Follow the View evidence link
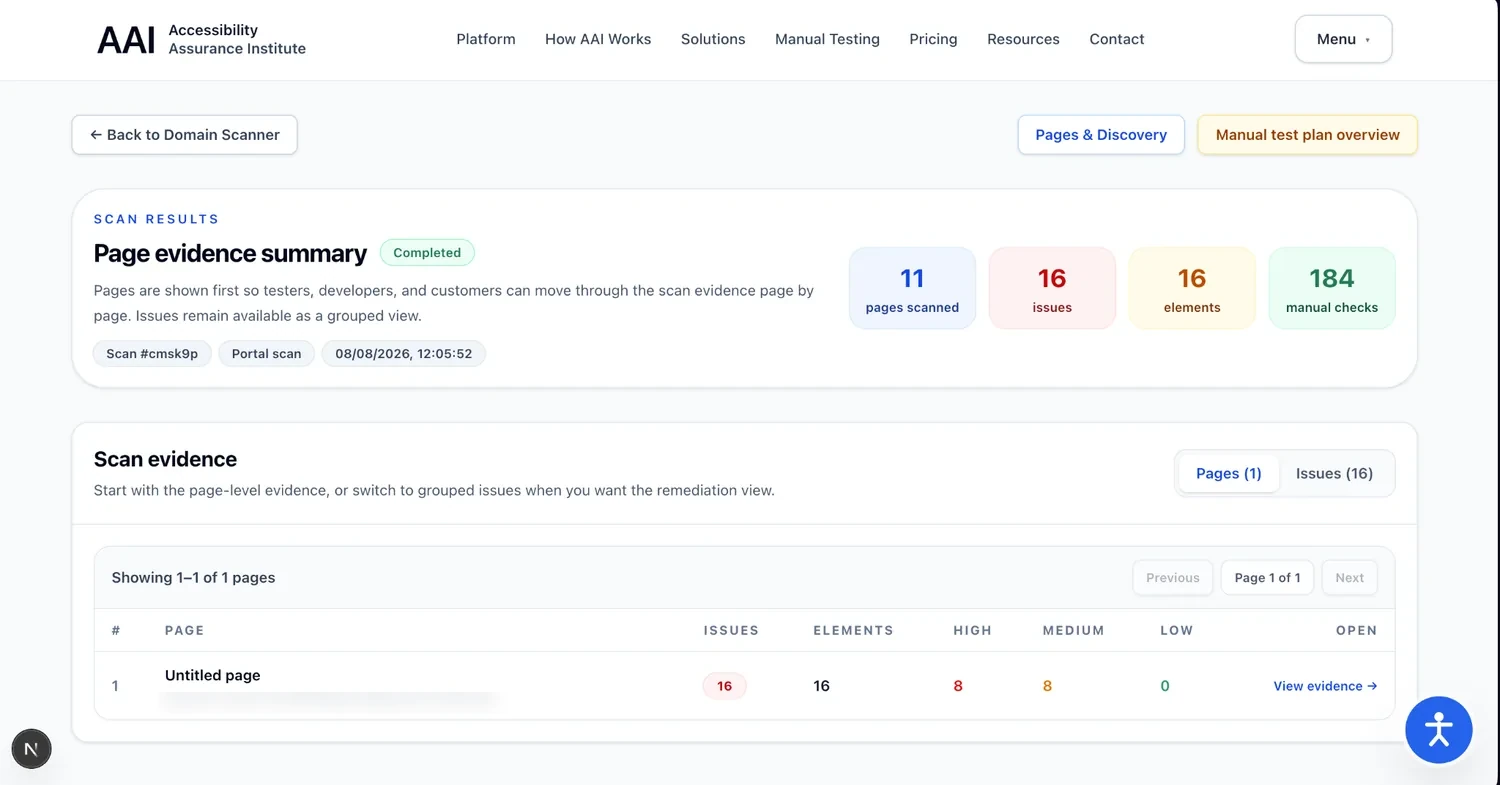 (1325, 686)
